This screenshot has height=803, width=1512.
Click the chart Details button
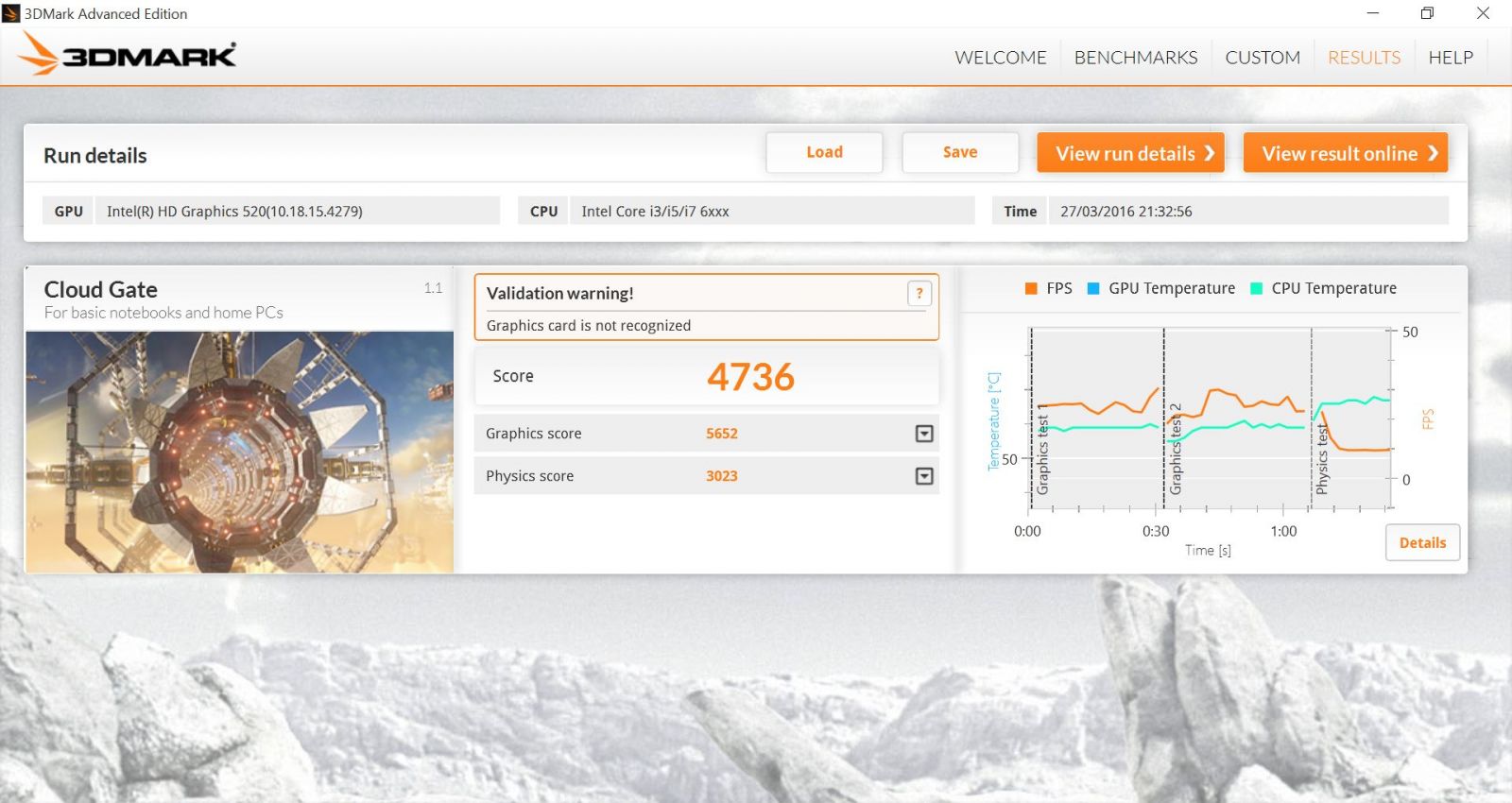tap(1421, 543)
